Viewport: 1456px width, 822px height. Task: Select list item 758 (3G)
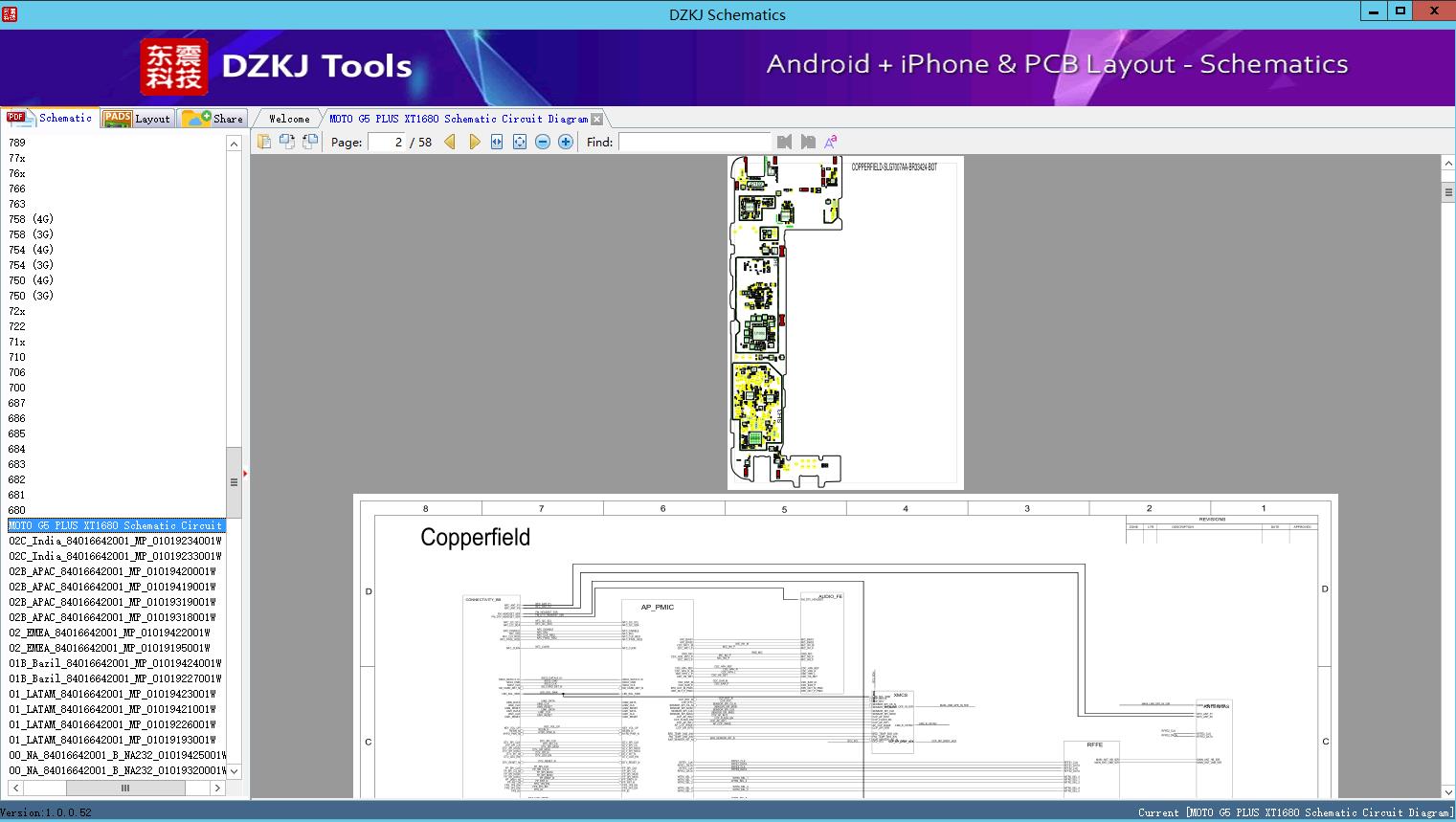pyautogui.click(x=31, y=234)
